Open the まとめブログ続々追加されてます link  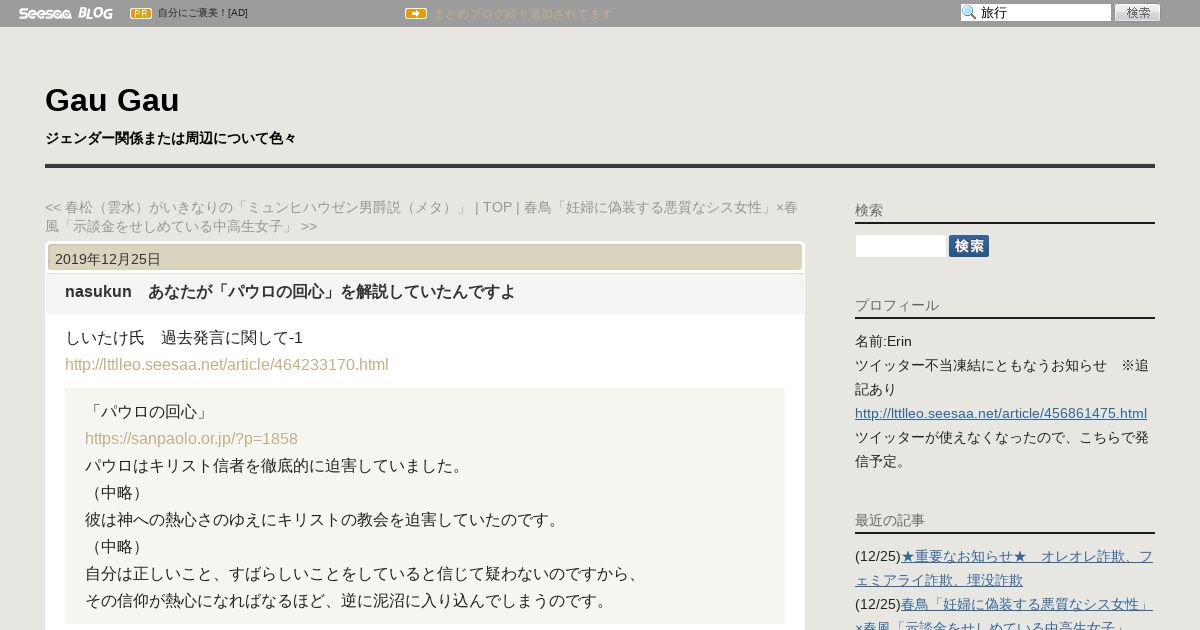point(522,14)
